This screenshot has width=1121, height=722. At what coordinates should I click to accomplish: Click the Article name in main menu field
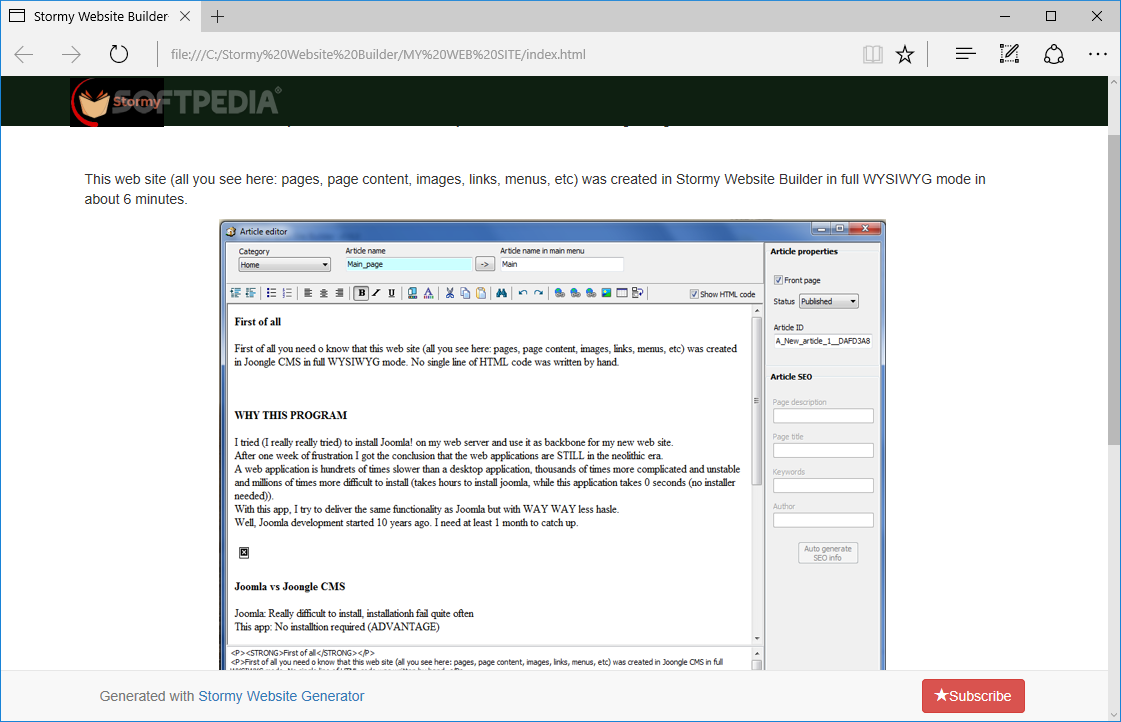click(x=561, y=264)
